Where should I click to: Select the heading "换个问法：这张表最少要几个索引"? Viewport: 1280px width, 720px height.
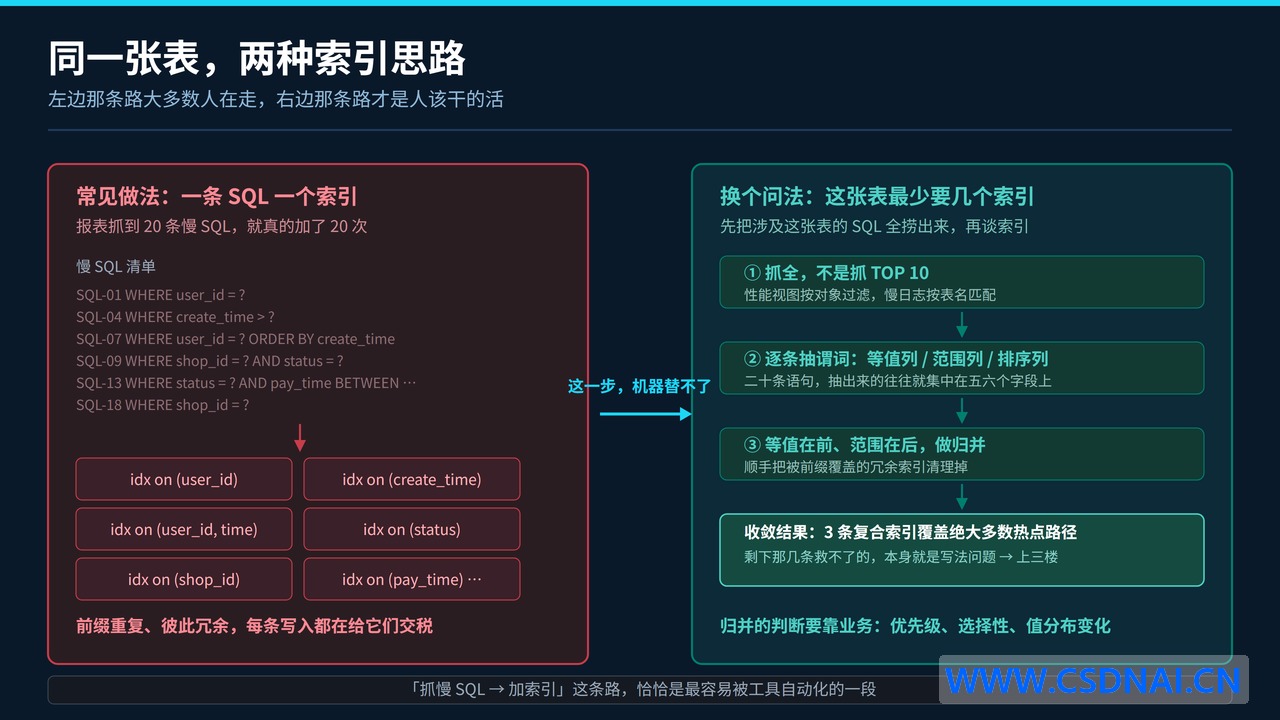877,197
